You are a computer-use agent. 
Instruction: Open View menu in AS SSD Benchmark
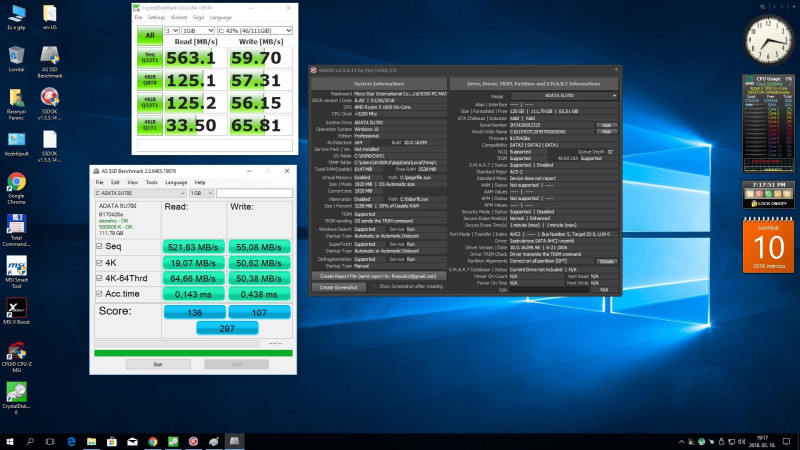click(x=133, y=182)
